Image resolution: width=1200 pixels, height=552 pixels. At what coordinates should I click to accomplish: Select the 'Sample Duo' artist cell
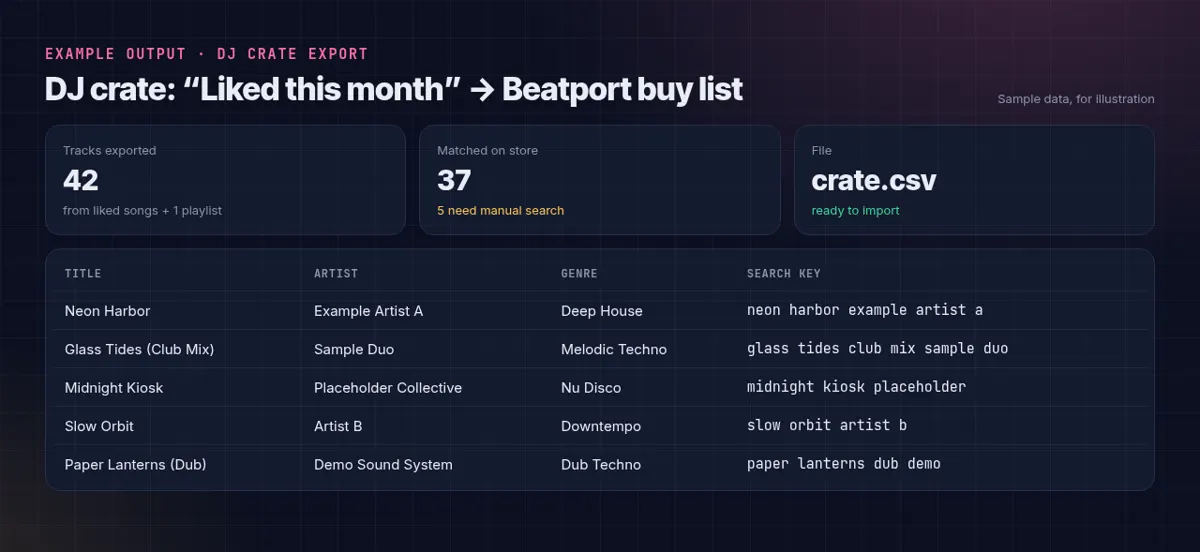[x=354, y=349]
